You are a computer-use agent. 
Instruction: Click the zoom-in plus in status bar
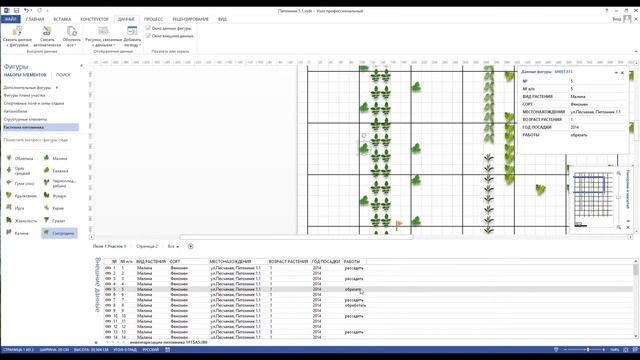[603, 350]
